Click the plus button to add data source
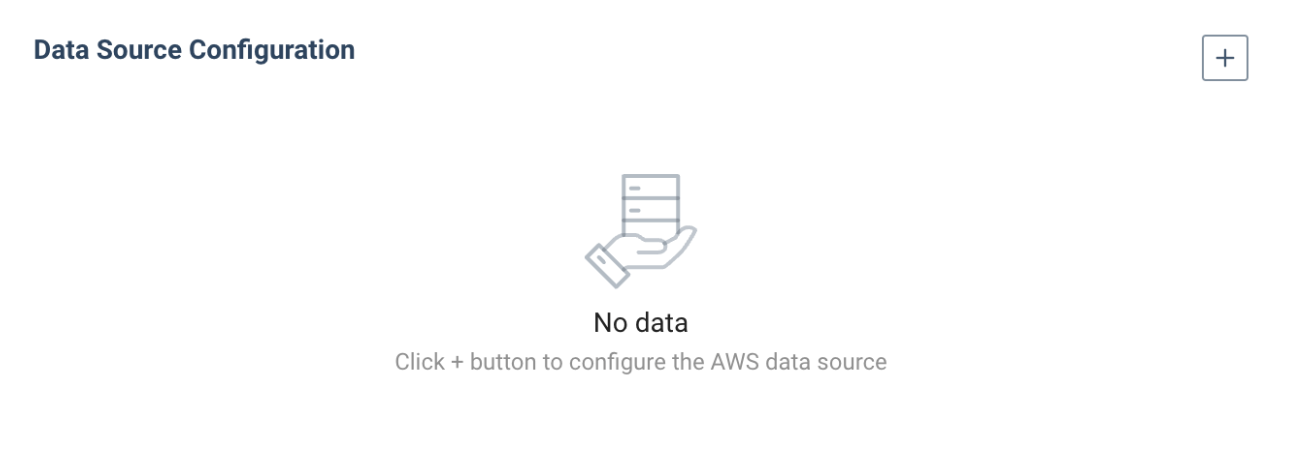This screenshot has height=474, width=1294. (x=1224, y=59)
